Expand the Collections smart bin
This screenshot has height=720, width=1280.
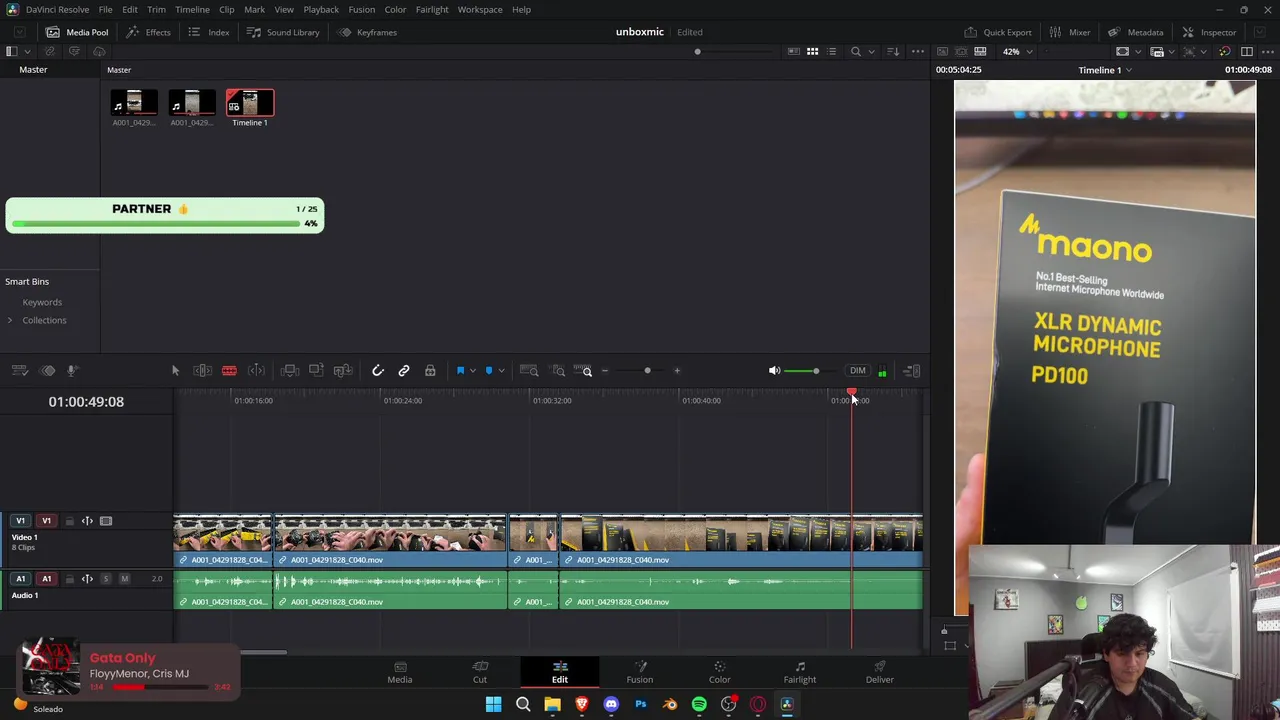(x=10, y=320)
